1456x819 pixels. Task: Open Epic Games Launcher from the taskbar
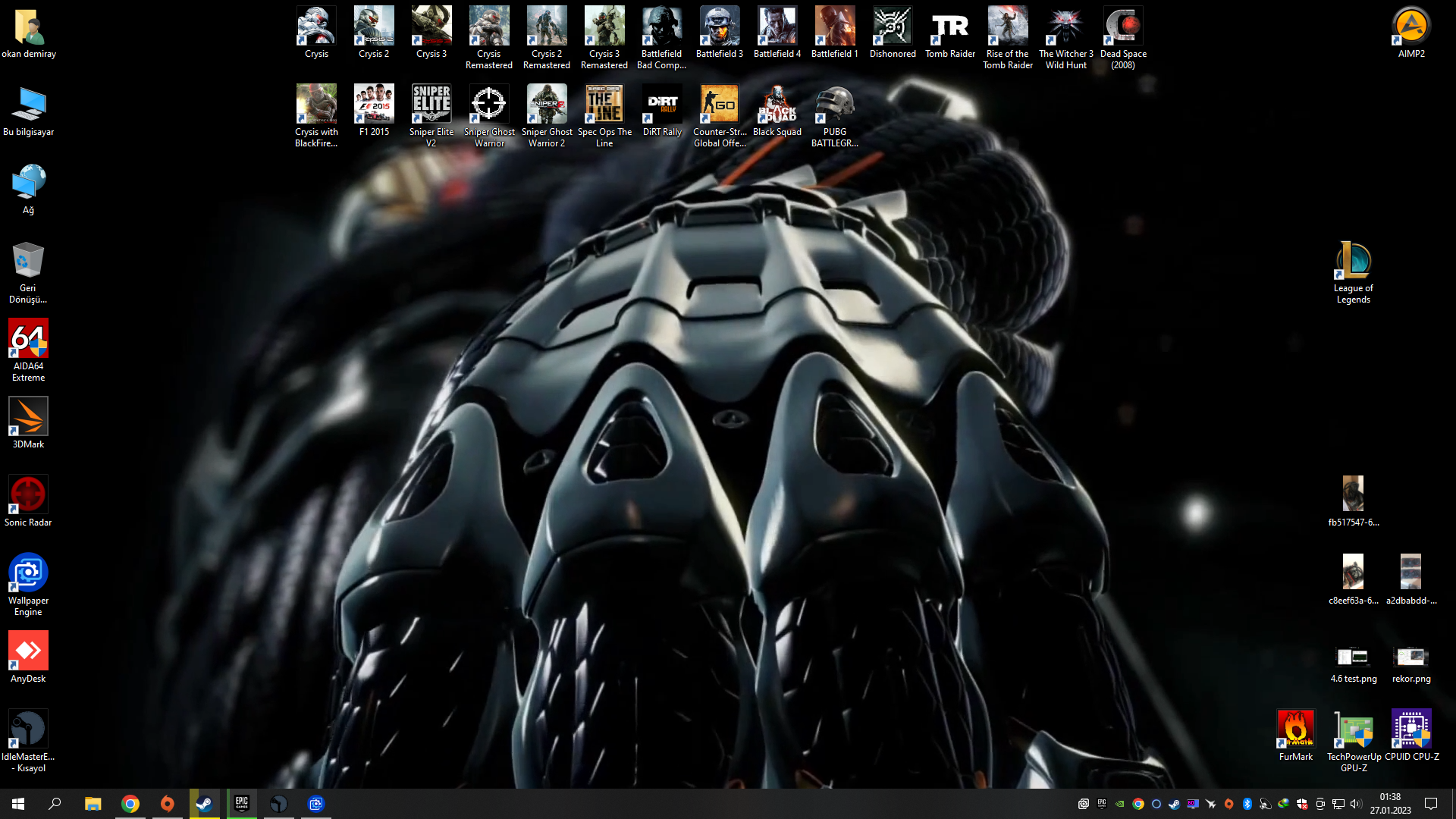[x=242, y=804]
